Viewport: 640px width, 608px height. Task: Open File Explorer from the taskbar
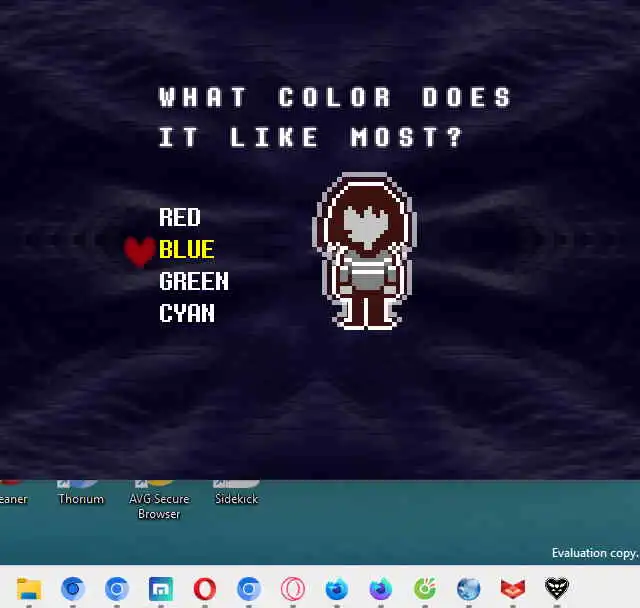[x=29, y=589]
